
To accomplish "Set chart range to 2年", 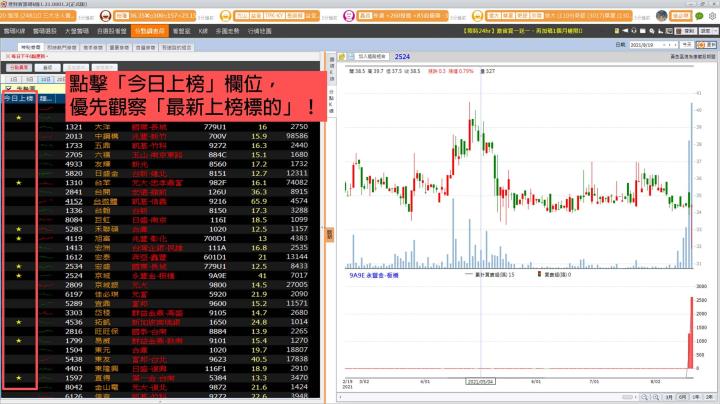I will pos(709,397).
